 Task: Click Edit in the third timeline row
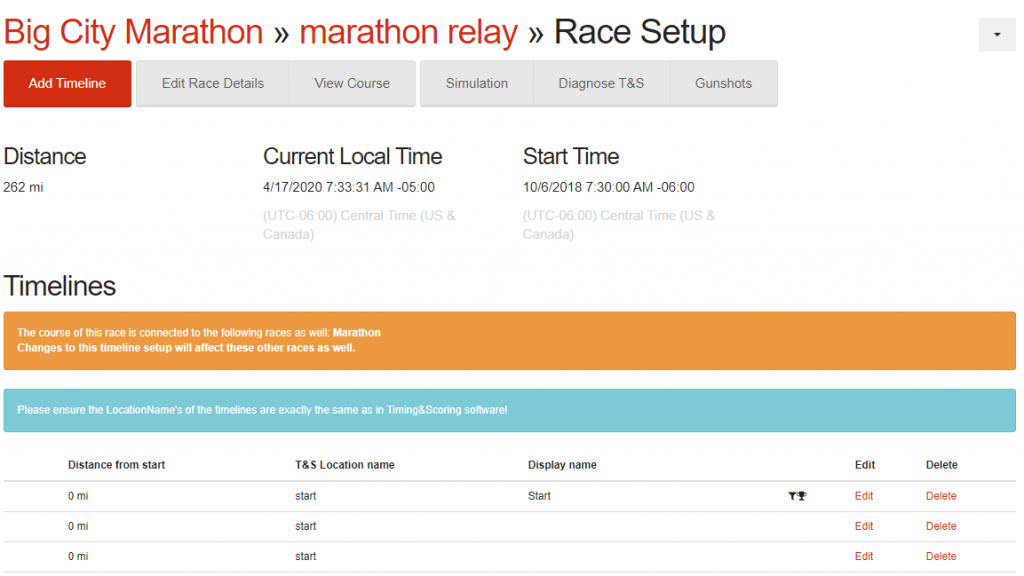[864, 556]
